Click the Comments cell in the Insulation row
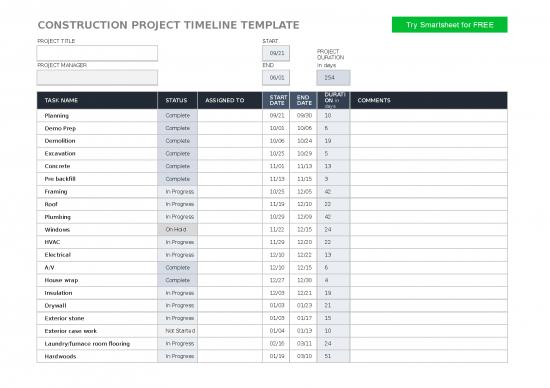This screenshot has height=388, width=550. (429, 293)
